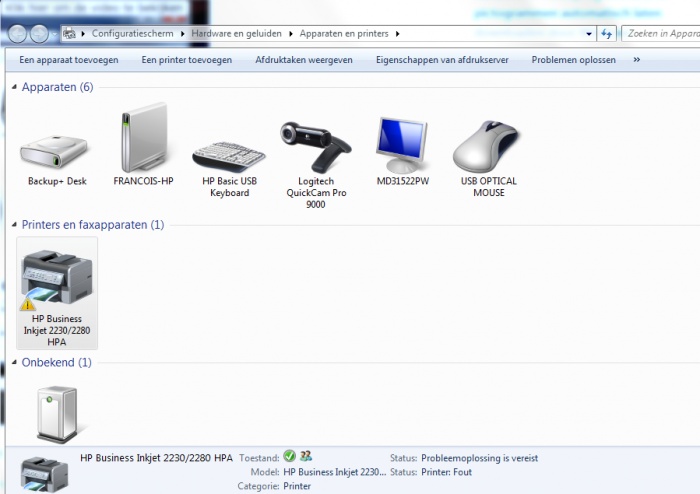Open the address bar history dropdown
The width and height of the screenshot is (700, 494).
(588, 34)
